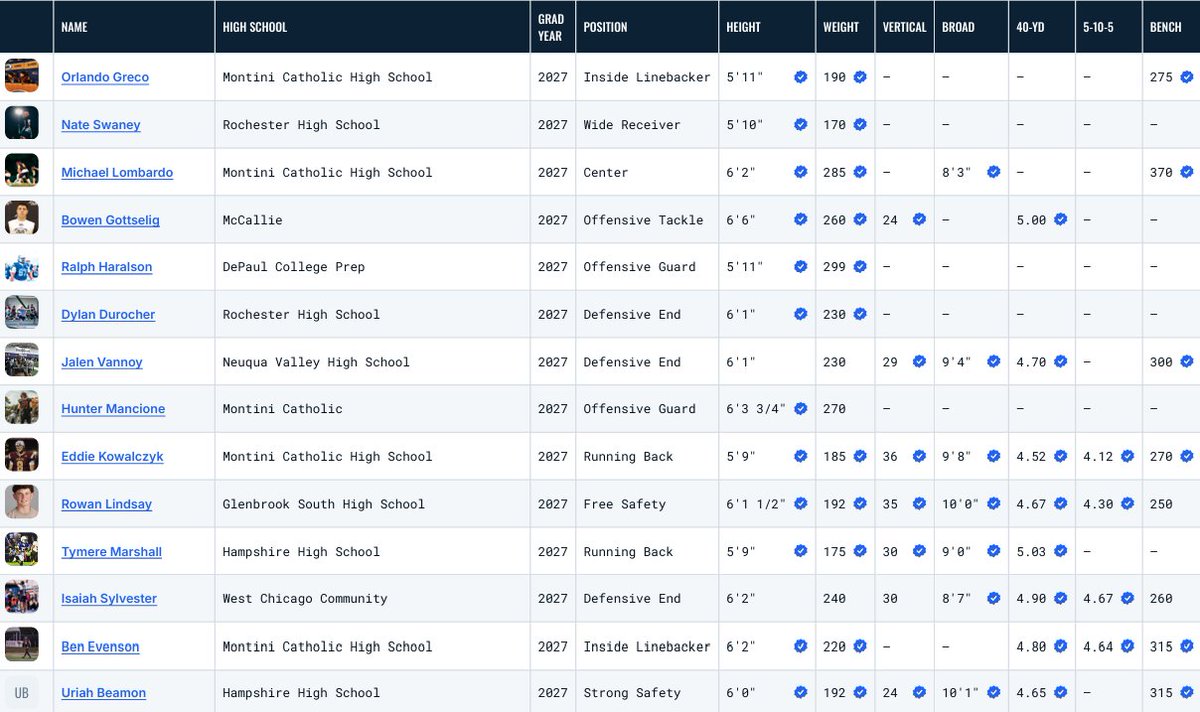The height and width of the screenshot is (712, 1200).
Task: Click Bowen Gottselig's avatar photo
Action: point(22,218)
